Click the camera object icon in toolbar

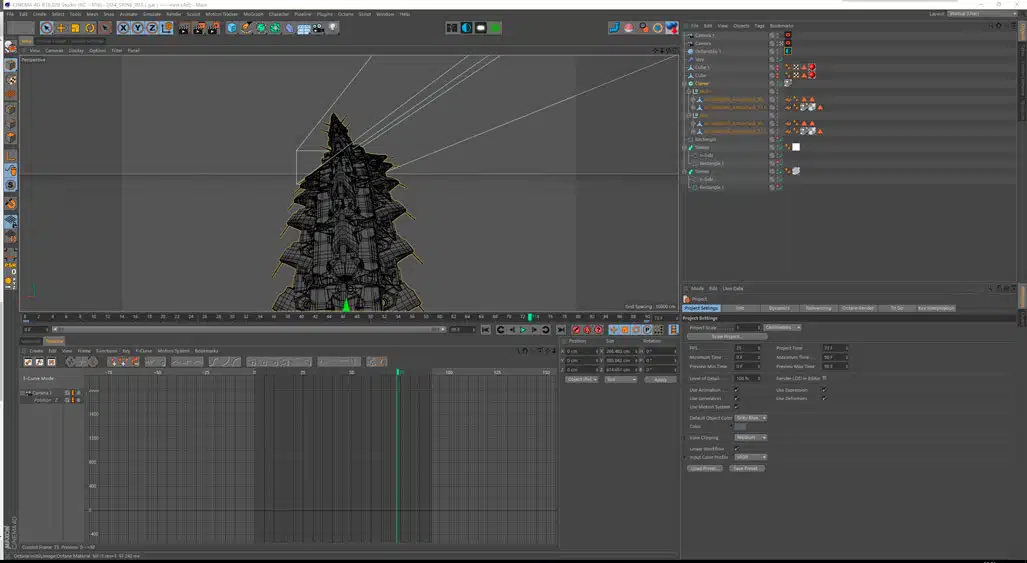318,28
